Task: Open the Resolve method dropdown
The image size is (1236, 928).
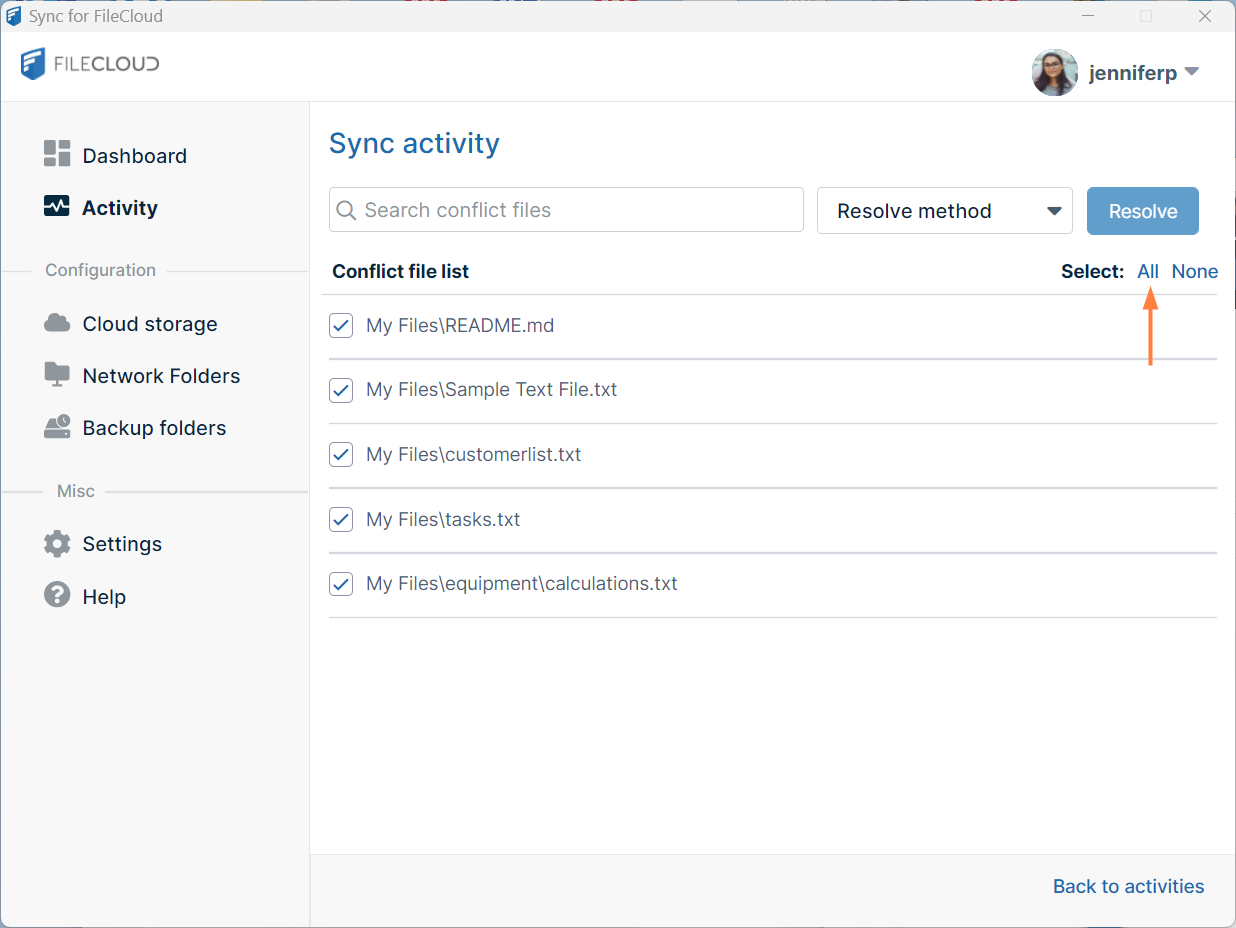Action: click(x=944, y=211)
